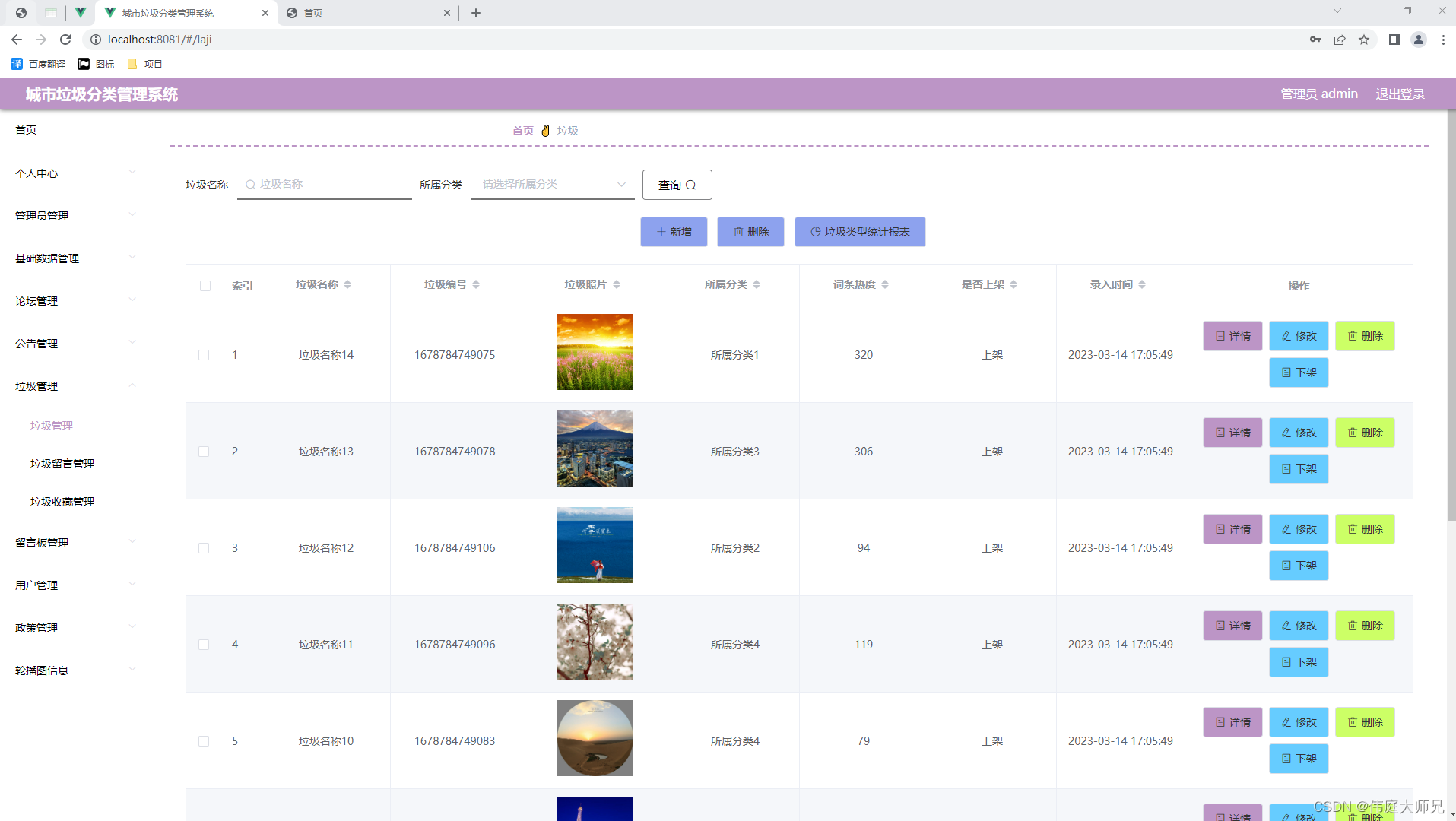Click the row 删除 button for 垃圾名称11
The image size is (1456, 821).
(x=1365, y=626)
